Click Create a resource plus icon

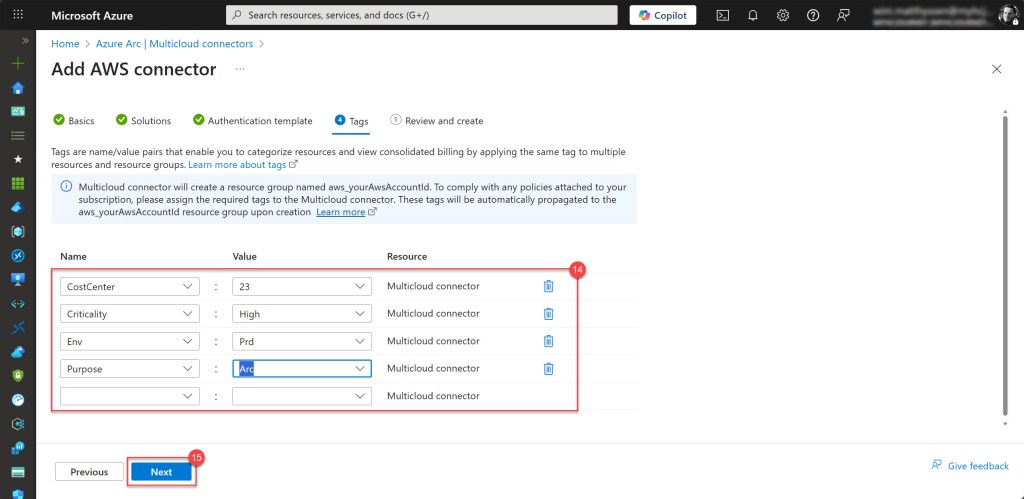[x=17, y=63]
